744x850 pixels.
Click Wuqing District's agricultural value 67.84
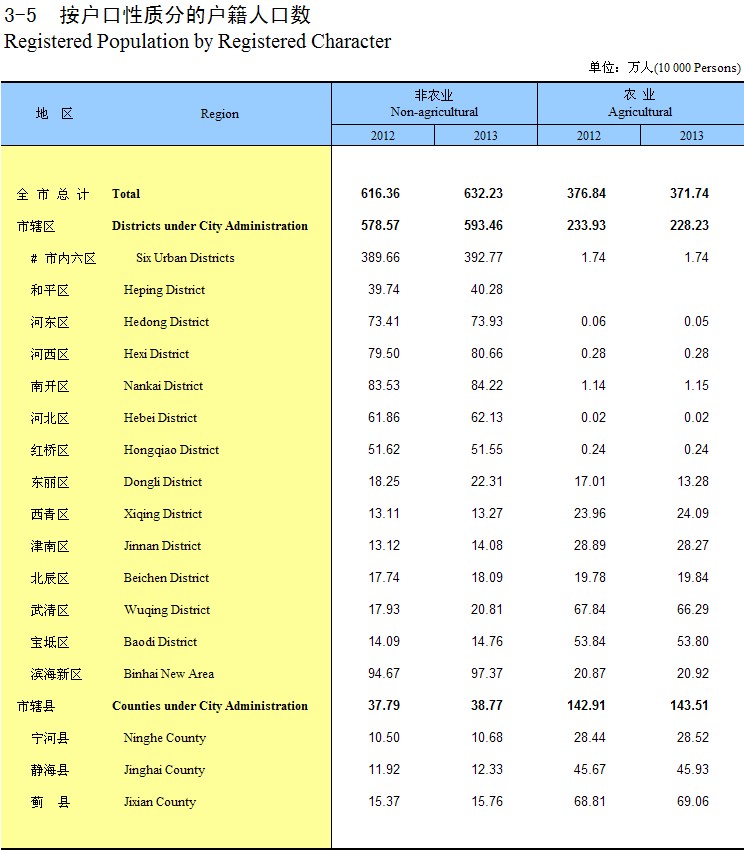pyautogui.click(x=586, y=610)
